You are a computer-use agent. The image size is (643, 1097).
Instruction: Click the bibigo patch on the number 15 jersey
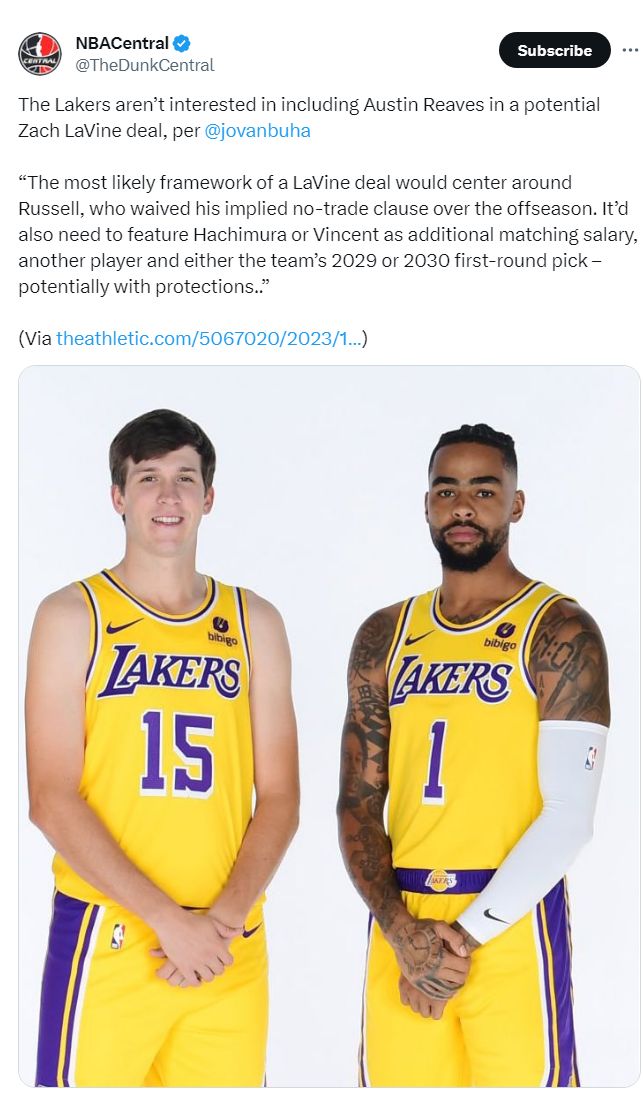[x=221, y=630]
